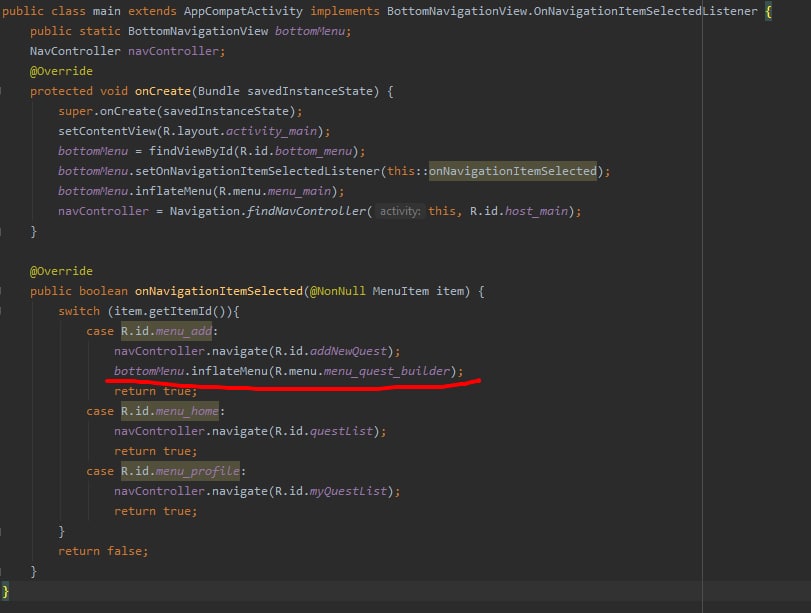Click the "NavController" type in the field declaration
This screenshot has height=613, width=811.
[x=75, y=51]
